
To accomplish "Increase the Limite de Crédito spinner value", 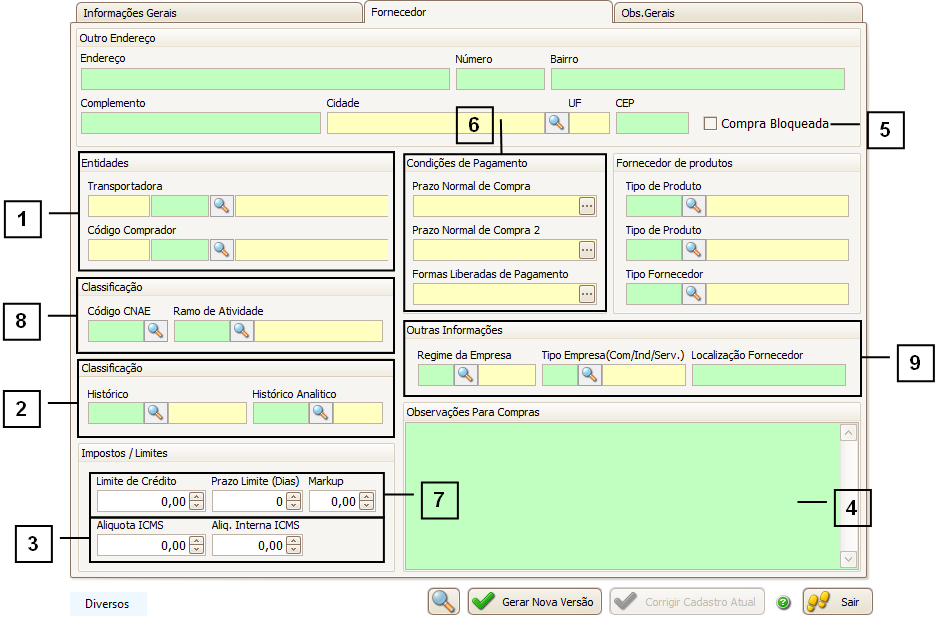I will (x=197, y=497).
